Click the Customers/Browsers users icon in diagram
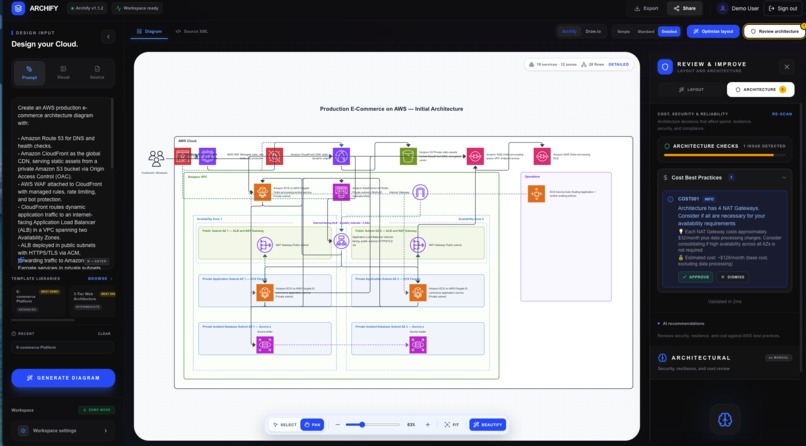Screen dimensions: 806x446 (156, 158)
